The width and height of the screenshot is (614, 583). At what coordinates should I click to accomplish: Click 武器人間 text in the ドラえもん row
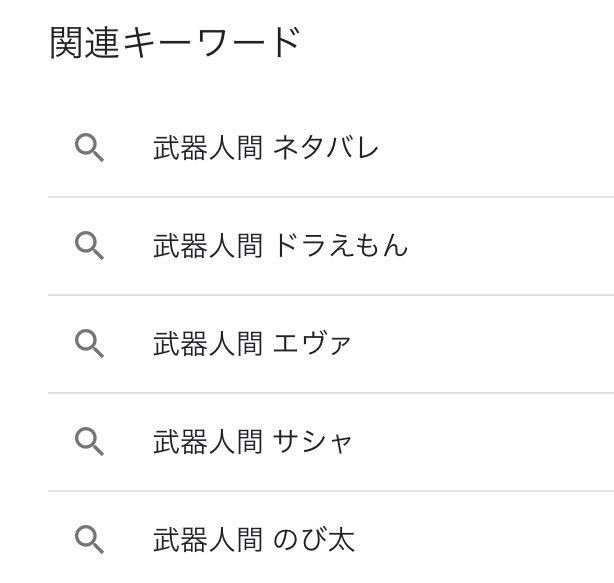pos(208,246)
